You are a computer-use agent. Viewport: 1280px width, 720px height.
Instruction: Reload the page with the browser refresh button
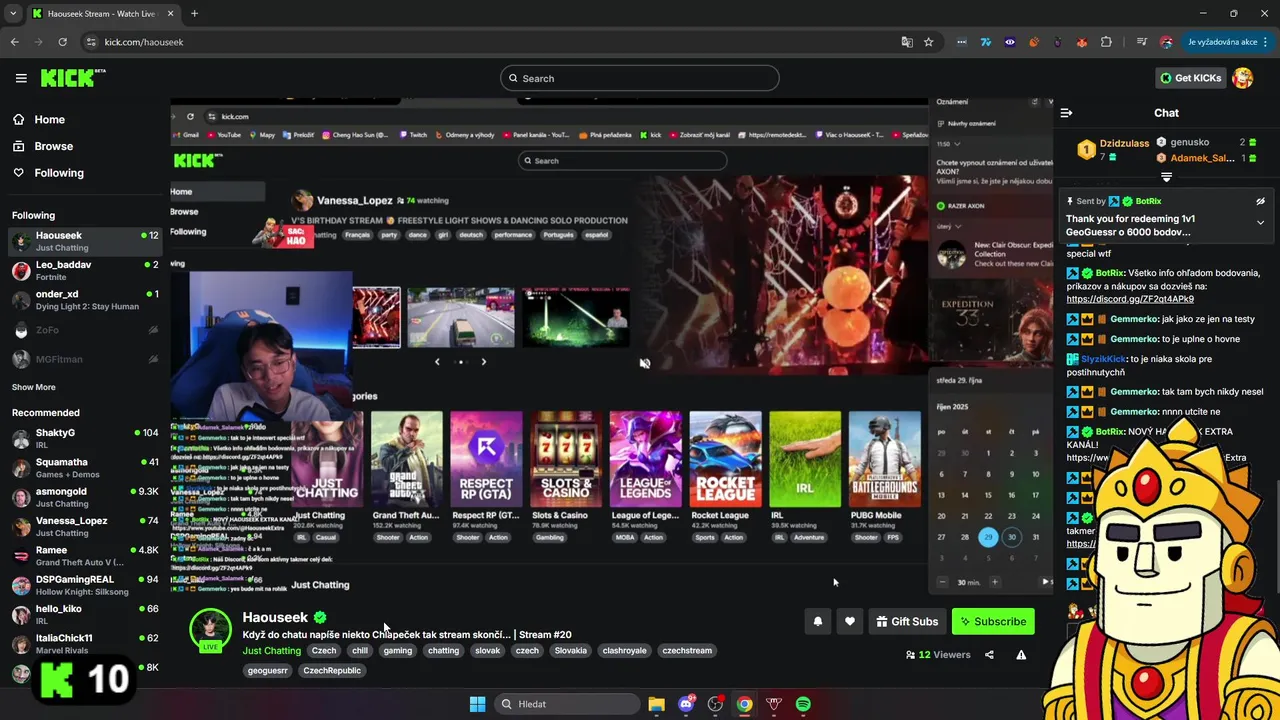tap(62, 42)
